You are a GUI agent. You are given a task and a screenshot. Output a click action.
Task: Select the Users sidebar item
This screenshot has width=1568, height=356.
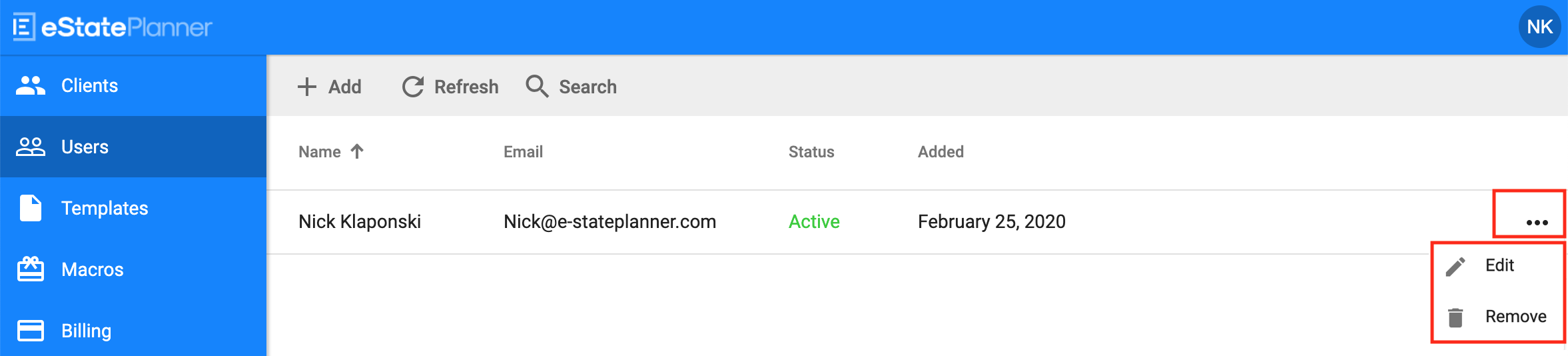(133, 147)
